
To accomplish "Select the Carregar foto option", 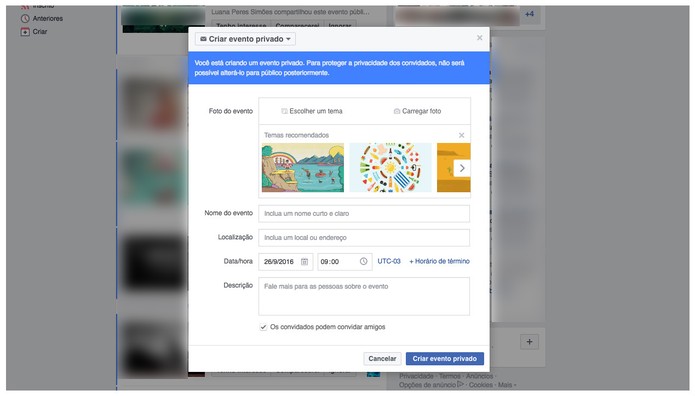I will point(417,111).
